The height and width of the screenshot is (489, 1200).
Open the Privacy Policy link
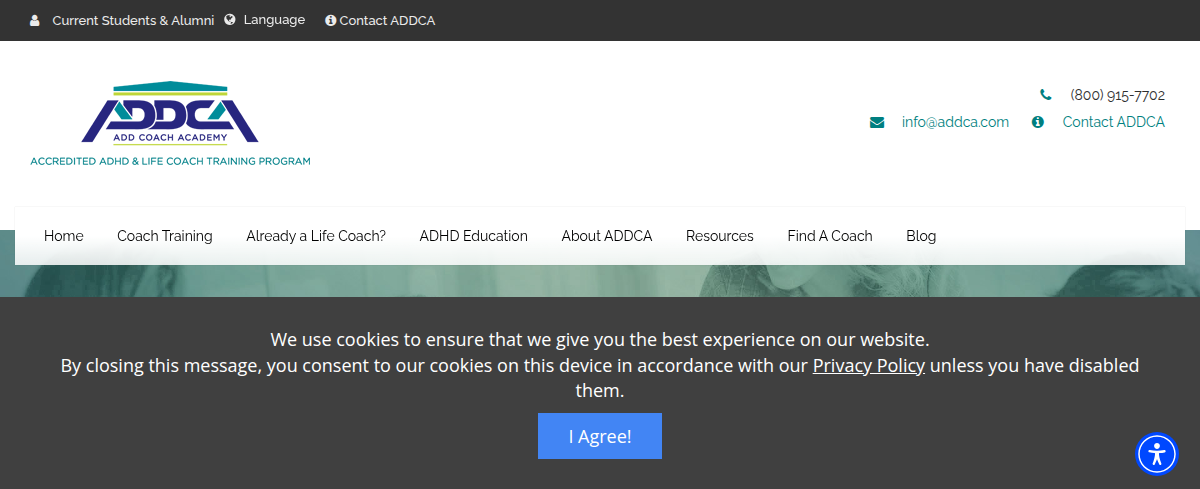[x=868, y=365]
